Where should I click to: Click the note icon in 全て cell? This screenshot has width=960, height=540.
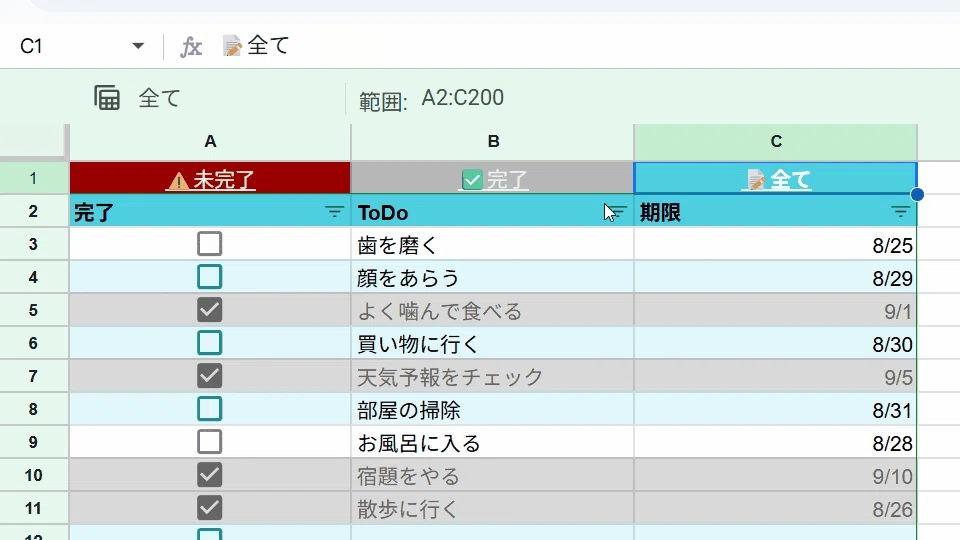tap(756, 180)
